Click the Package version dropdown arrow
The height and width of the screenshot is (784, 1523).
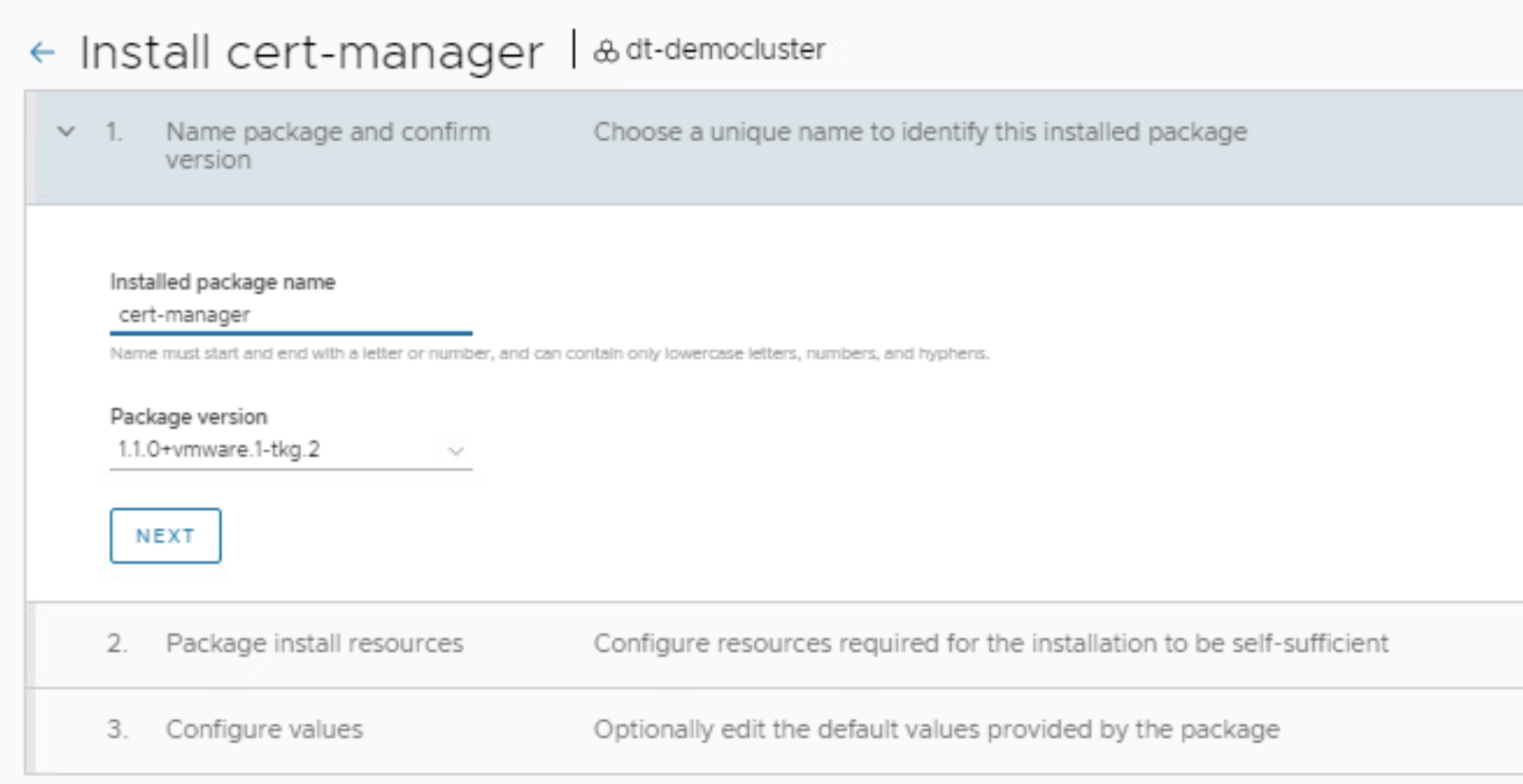tap(456, 450)
